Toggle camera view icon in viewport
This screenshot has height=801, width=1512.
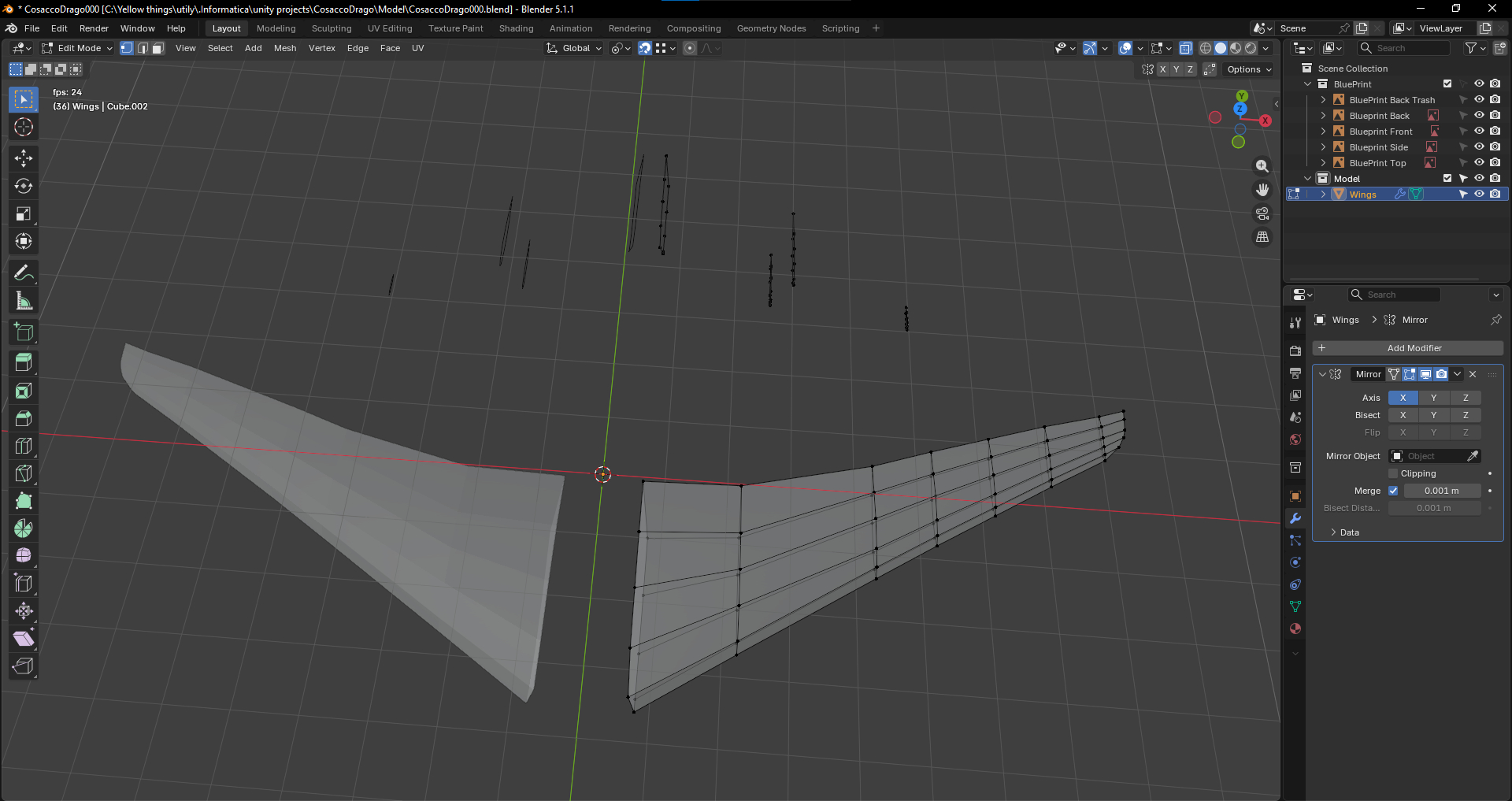[x=1262, y=213]
